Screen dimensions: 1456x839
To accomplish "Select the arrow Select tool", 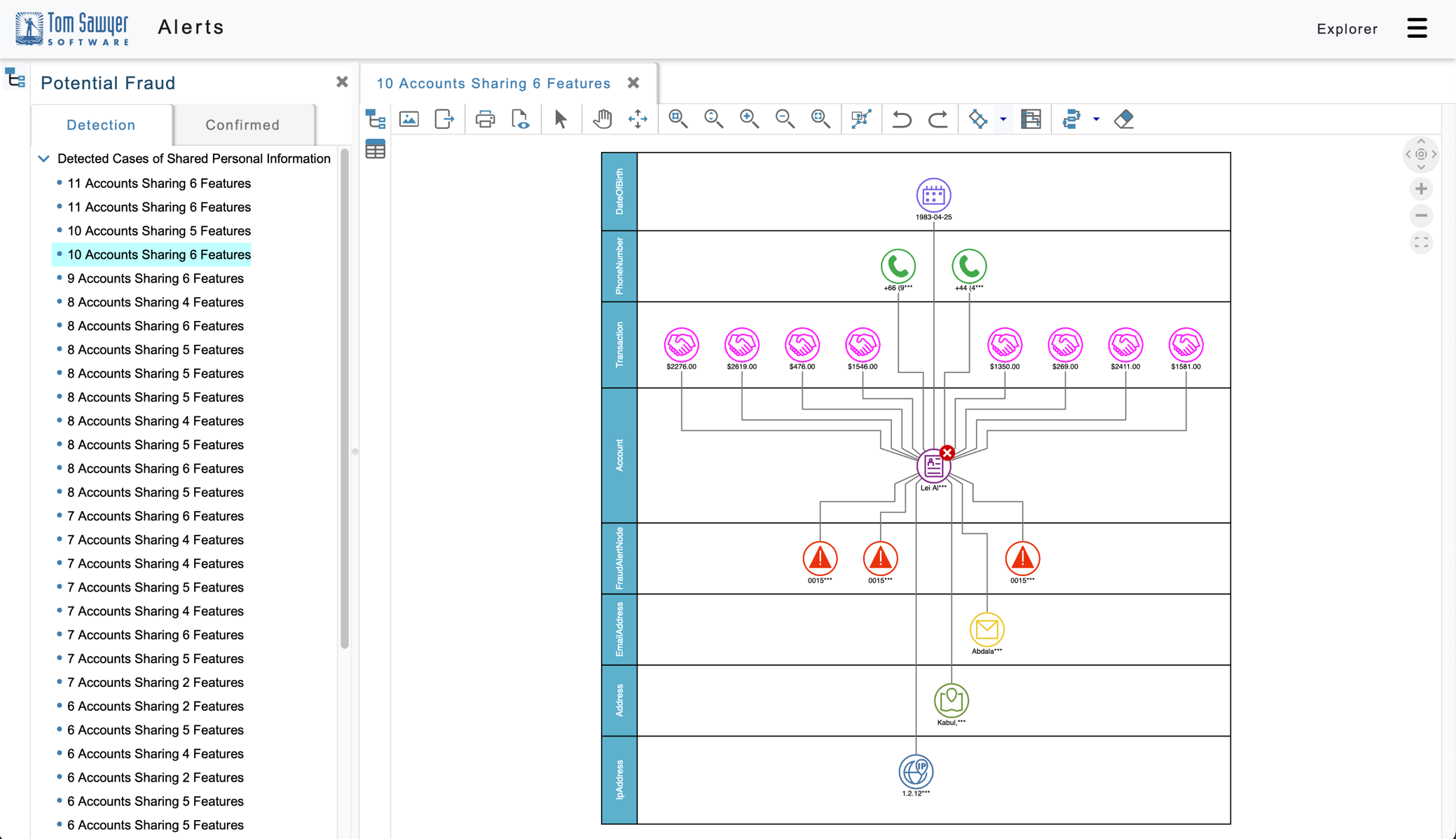I will 561,119.
